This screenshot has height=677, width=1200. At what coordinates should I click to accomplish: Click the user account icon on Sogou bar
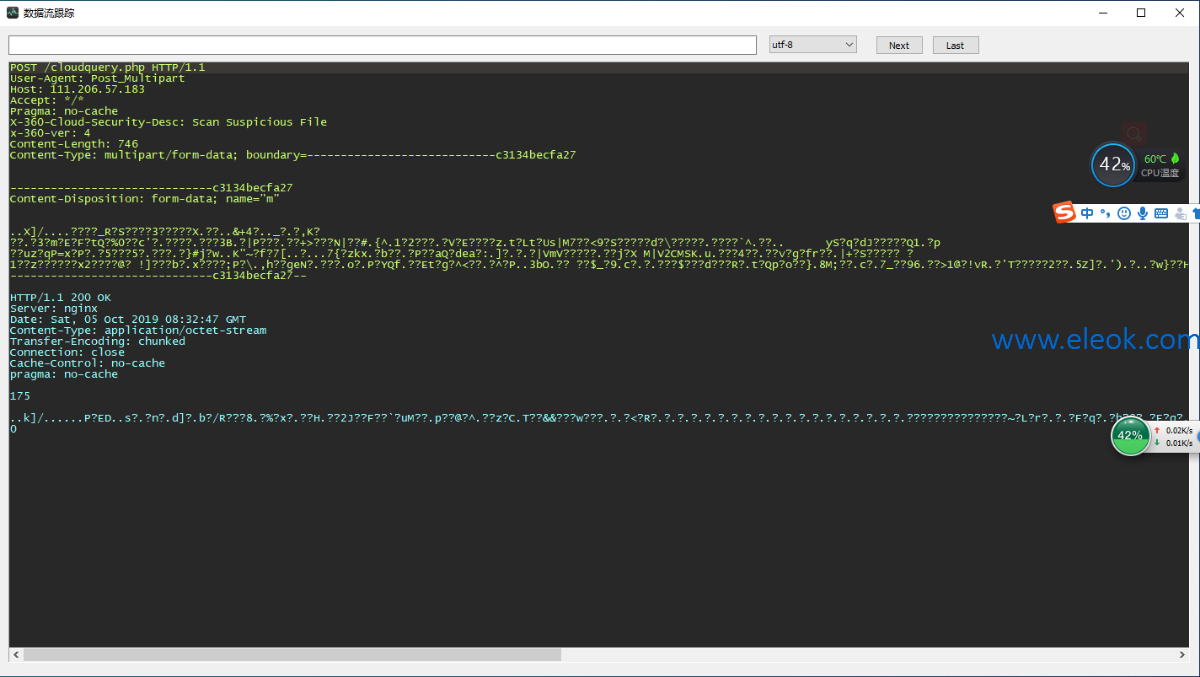coord(1180,213)
